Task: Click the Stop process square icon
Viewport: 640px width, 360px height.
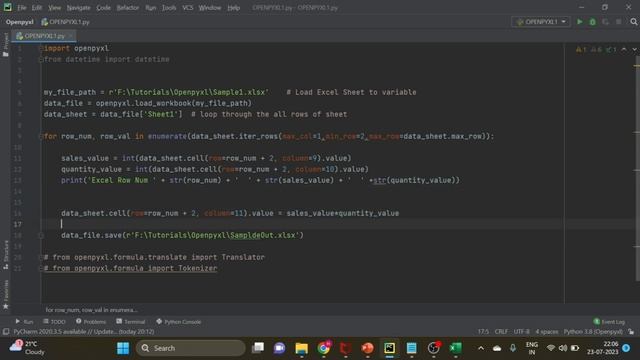Action: click(619, 22)
